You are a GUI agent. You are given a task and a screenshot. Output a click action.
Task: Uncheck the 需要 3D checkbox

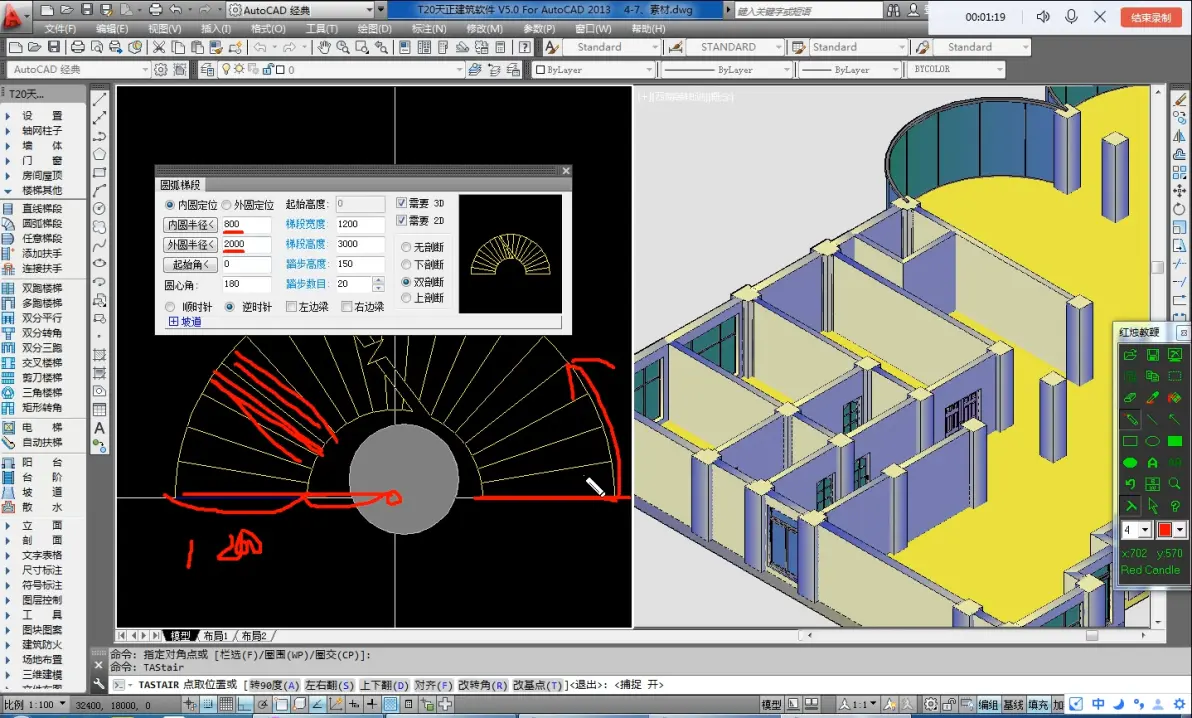point(402,203)
